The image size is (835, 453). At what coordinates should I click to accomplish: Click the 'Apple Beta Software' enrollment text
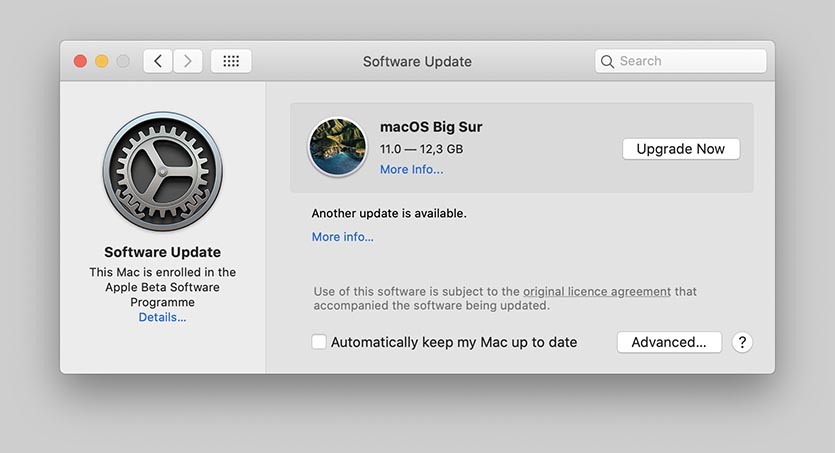tap(162, 287)
